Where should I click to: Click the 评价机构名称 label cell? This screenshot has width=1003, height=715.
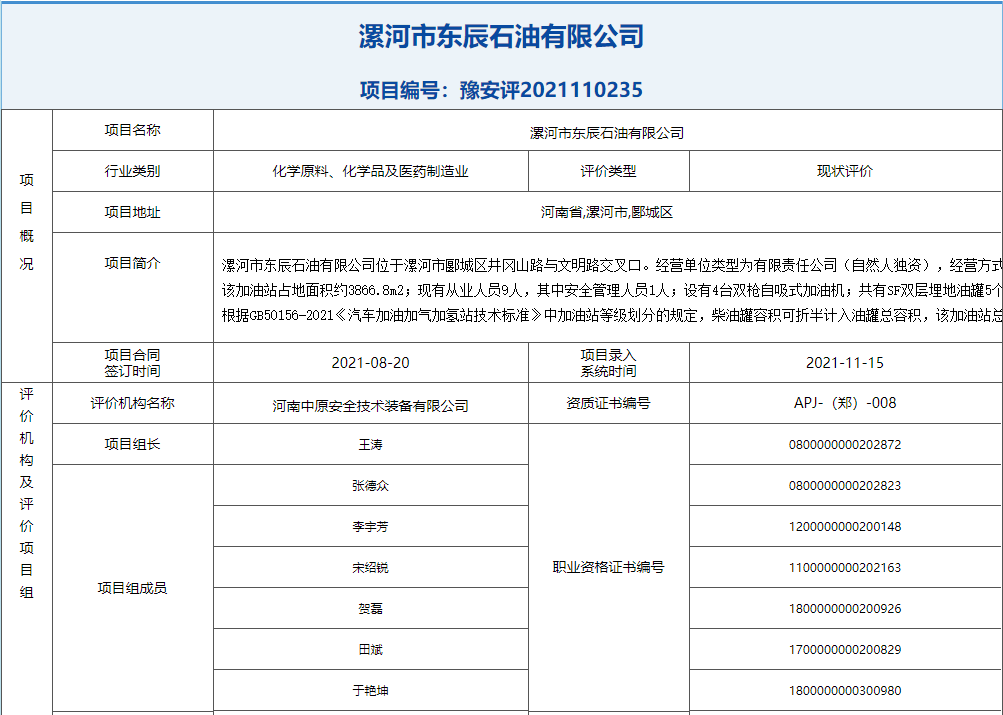132,403
